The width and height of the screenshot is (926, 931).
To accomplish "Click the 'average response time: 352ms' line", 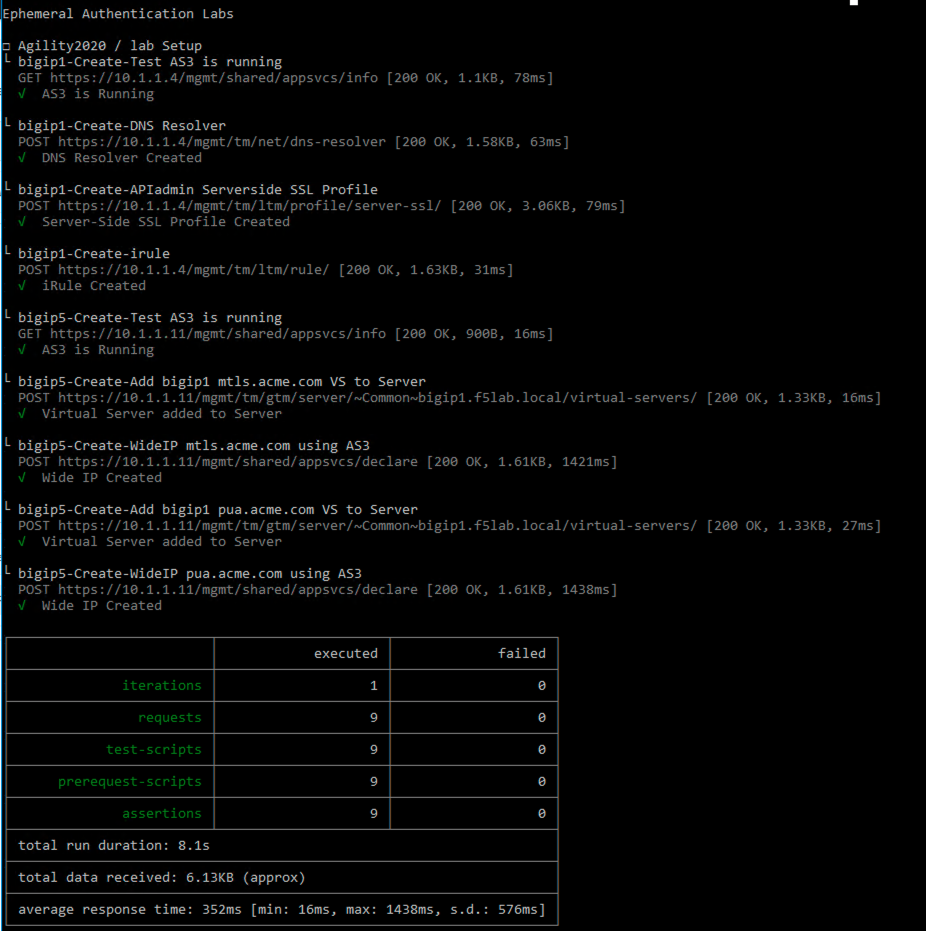I will click(281, 910).
